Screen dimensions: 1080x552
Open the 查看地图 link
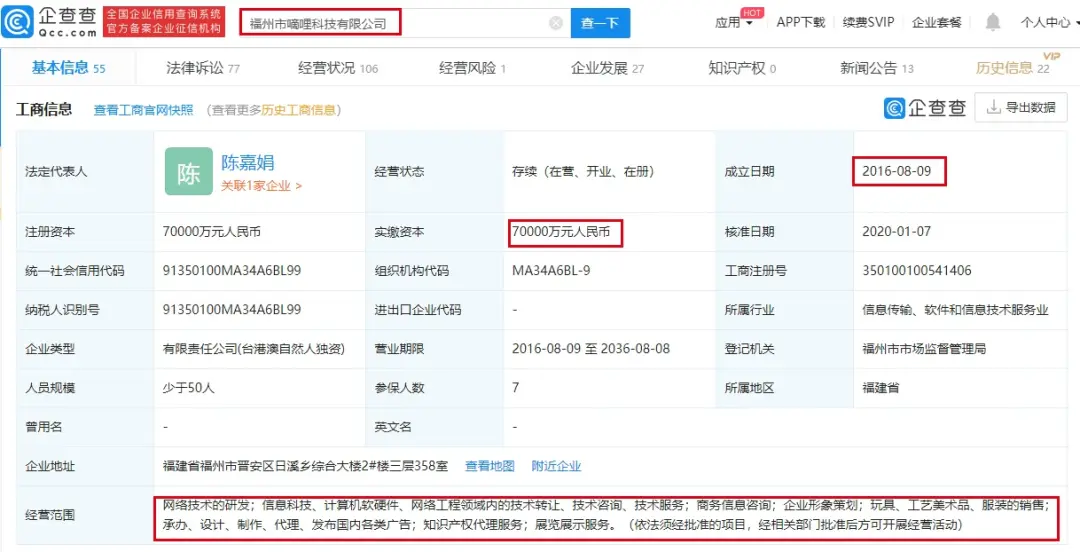[x=490, y=466]
